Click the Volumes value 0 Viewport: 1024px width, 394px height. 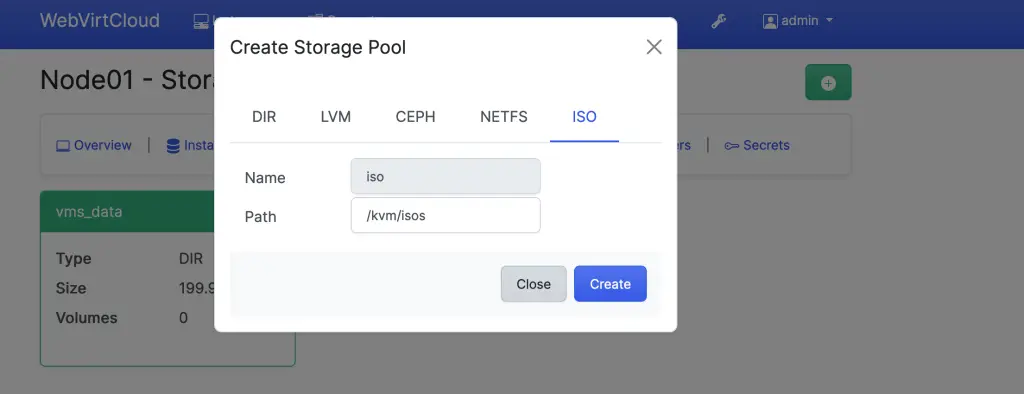(184, 318)
